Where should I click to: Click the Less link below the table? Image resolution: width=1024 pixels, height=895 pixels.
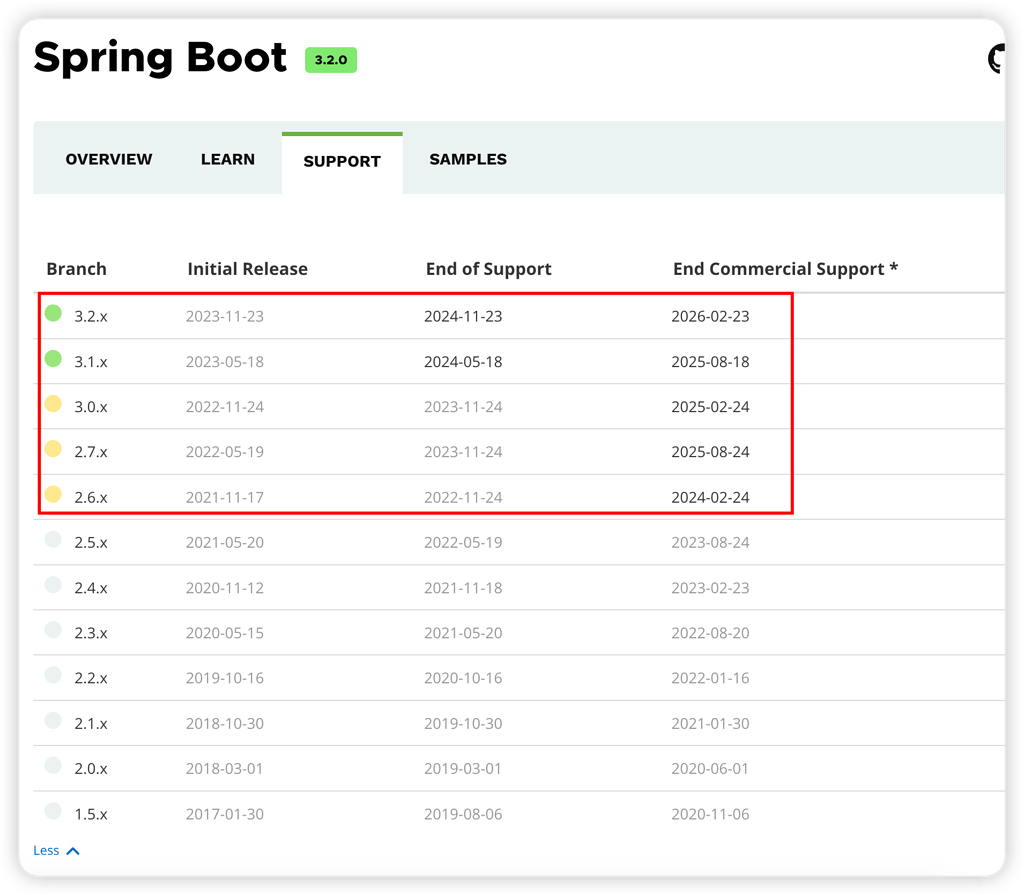(44, 850)
